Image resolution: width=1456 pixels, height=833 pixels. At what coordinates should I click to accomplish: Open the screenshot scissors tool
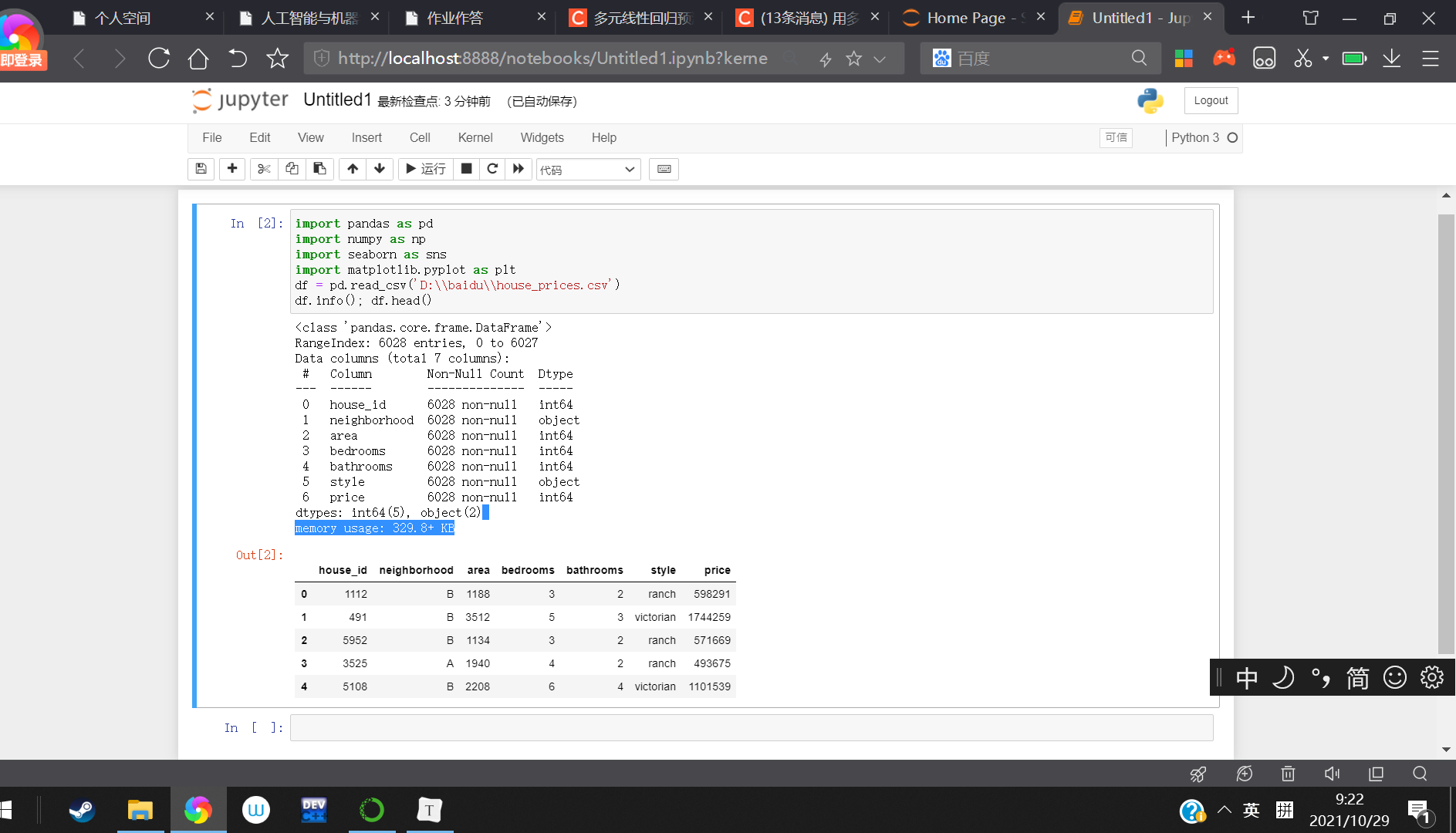(x=1302, y=58)
